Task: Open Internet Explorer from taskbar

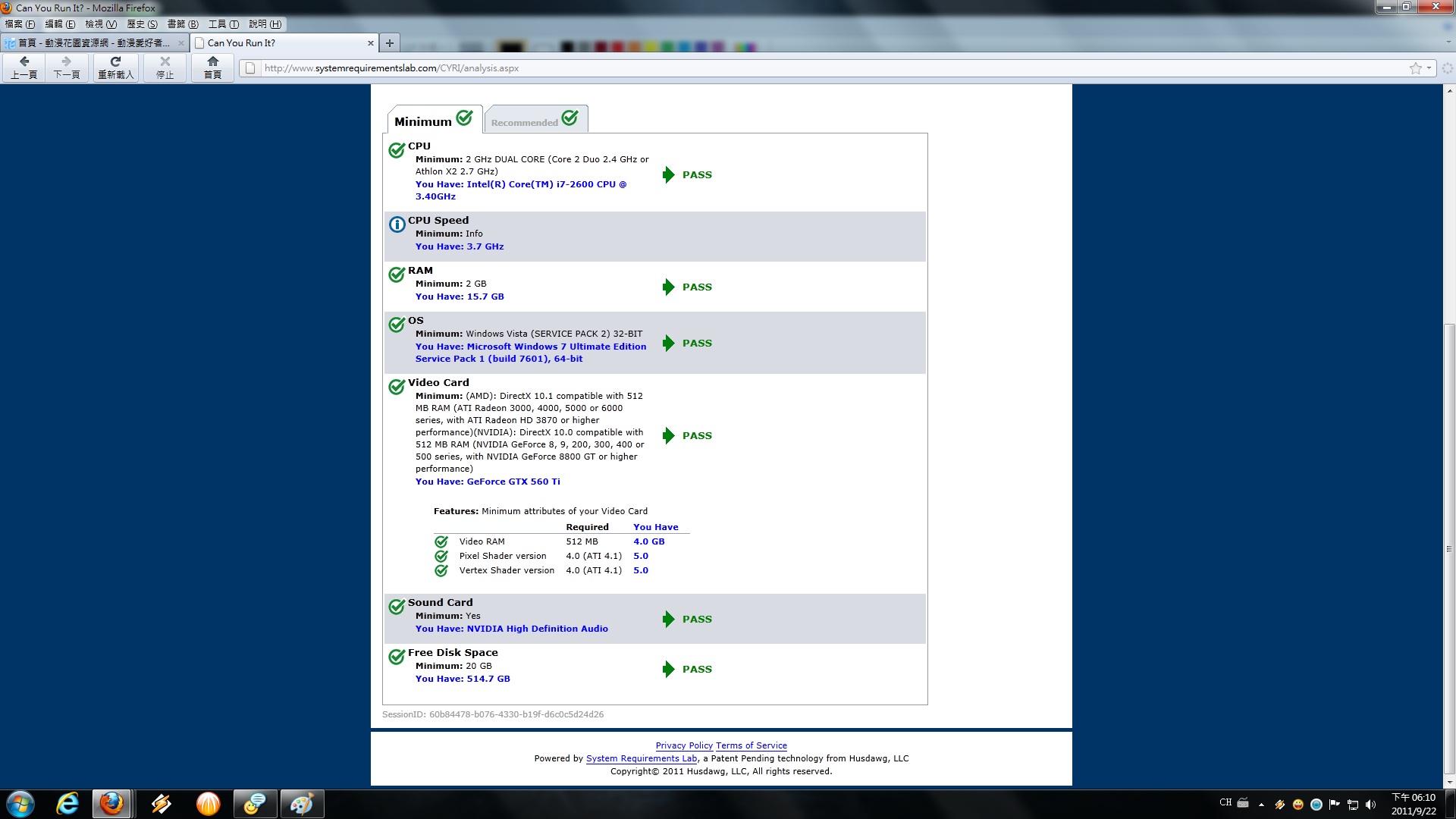Action: pos(67,803)
